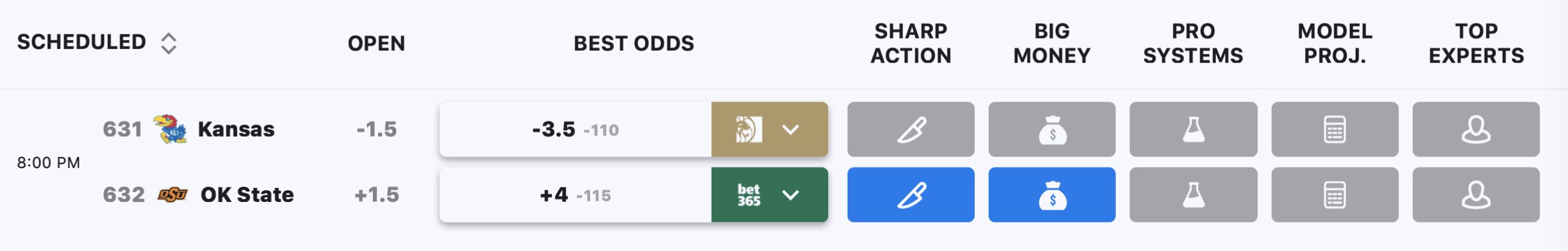Toggle sort order on Scheduled column
This screenshot has width=1568, height=251.
169,43
